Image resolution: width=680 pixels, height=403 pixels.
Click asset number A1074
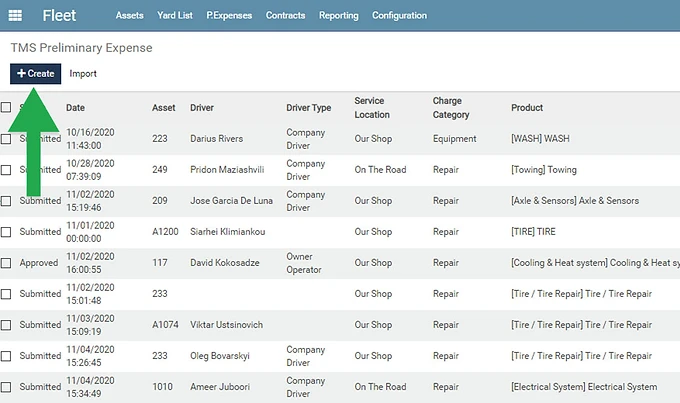pos(165,325)
